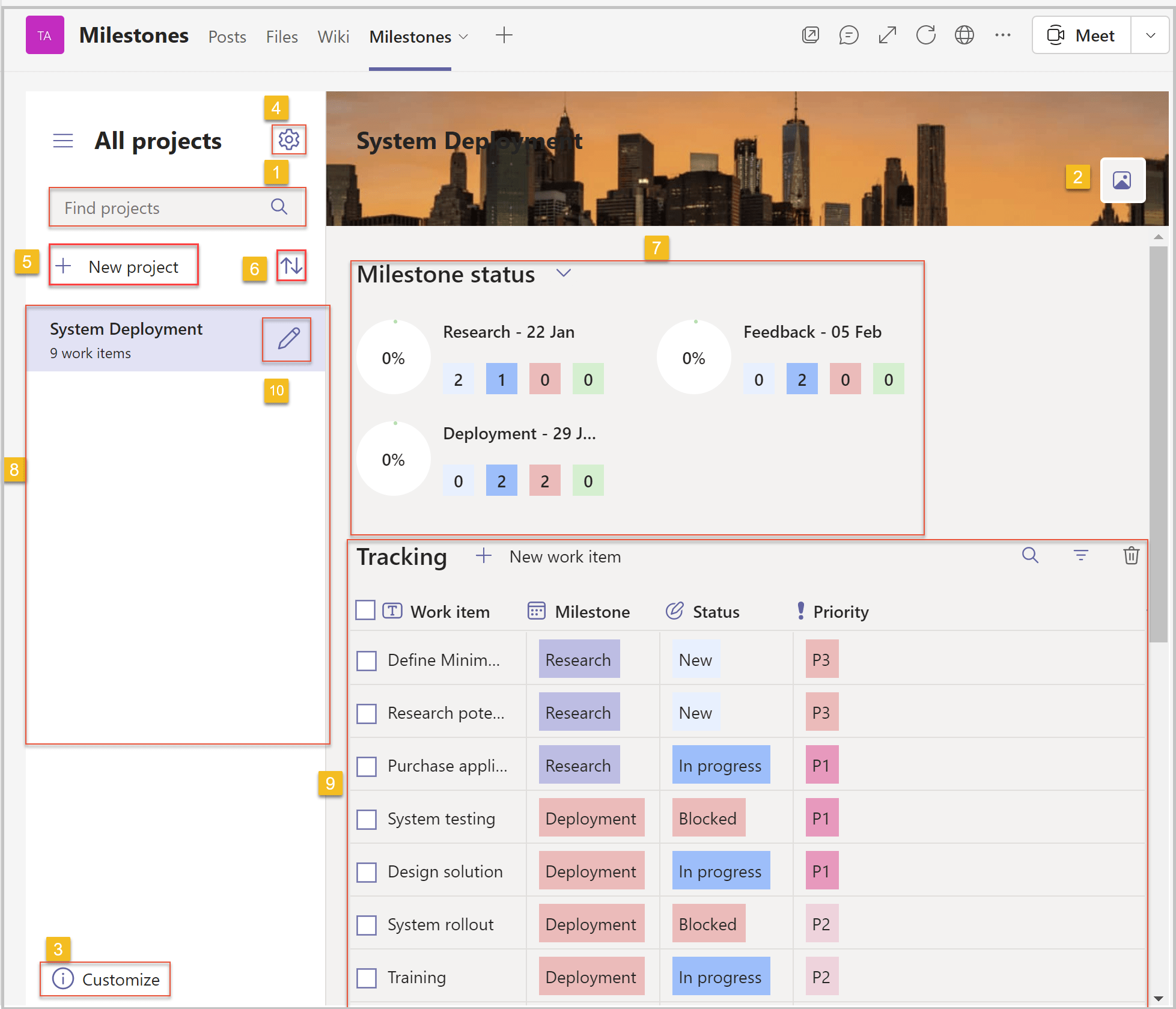This screenshot has width=1176, height=1009.
Task: Select all work items checkbox
Action: pyautogui.click(x=365, y=609)
